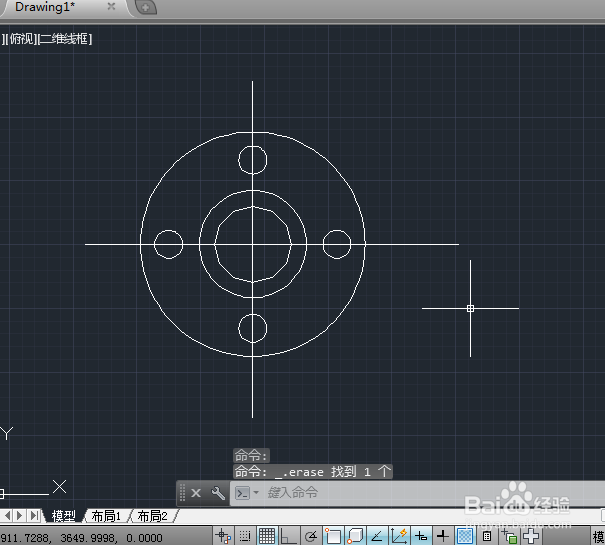Viewport: 605px width, 545px height.
Task: Open the 俯视 view controls menu
Action: pos(22,39)
